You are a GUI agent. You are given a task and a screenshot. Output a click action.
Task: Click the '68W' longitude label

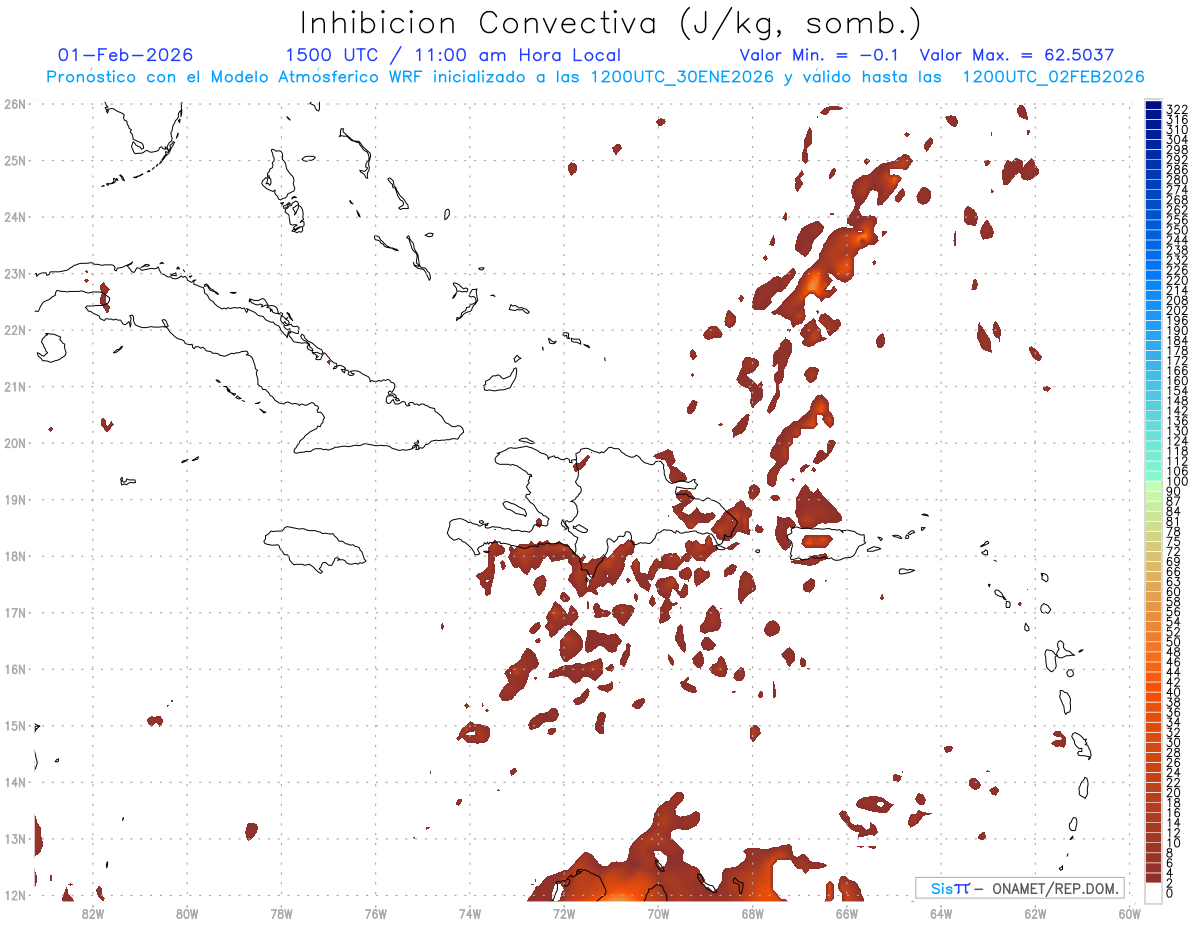(x=752, y=912)
